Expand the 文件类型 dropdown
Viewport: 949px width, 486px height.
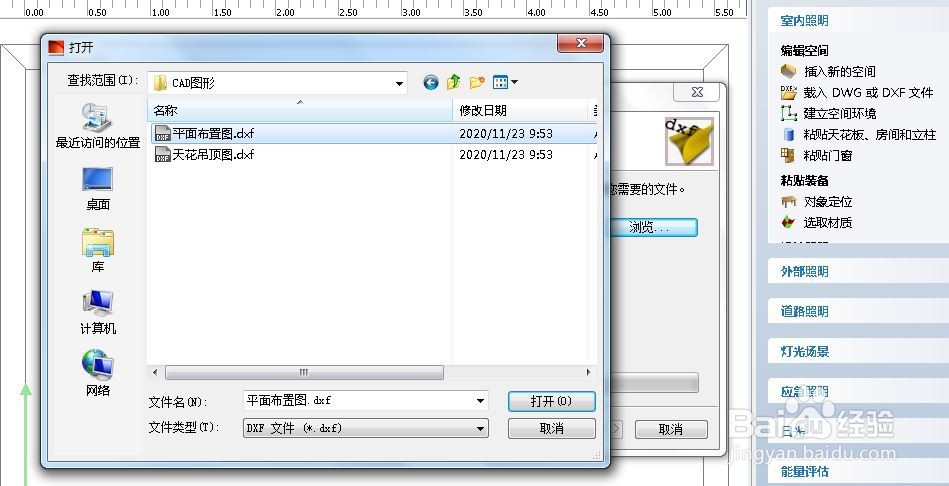tap(481, 428)
